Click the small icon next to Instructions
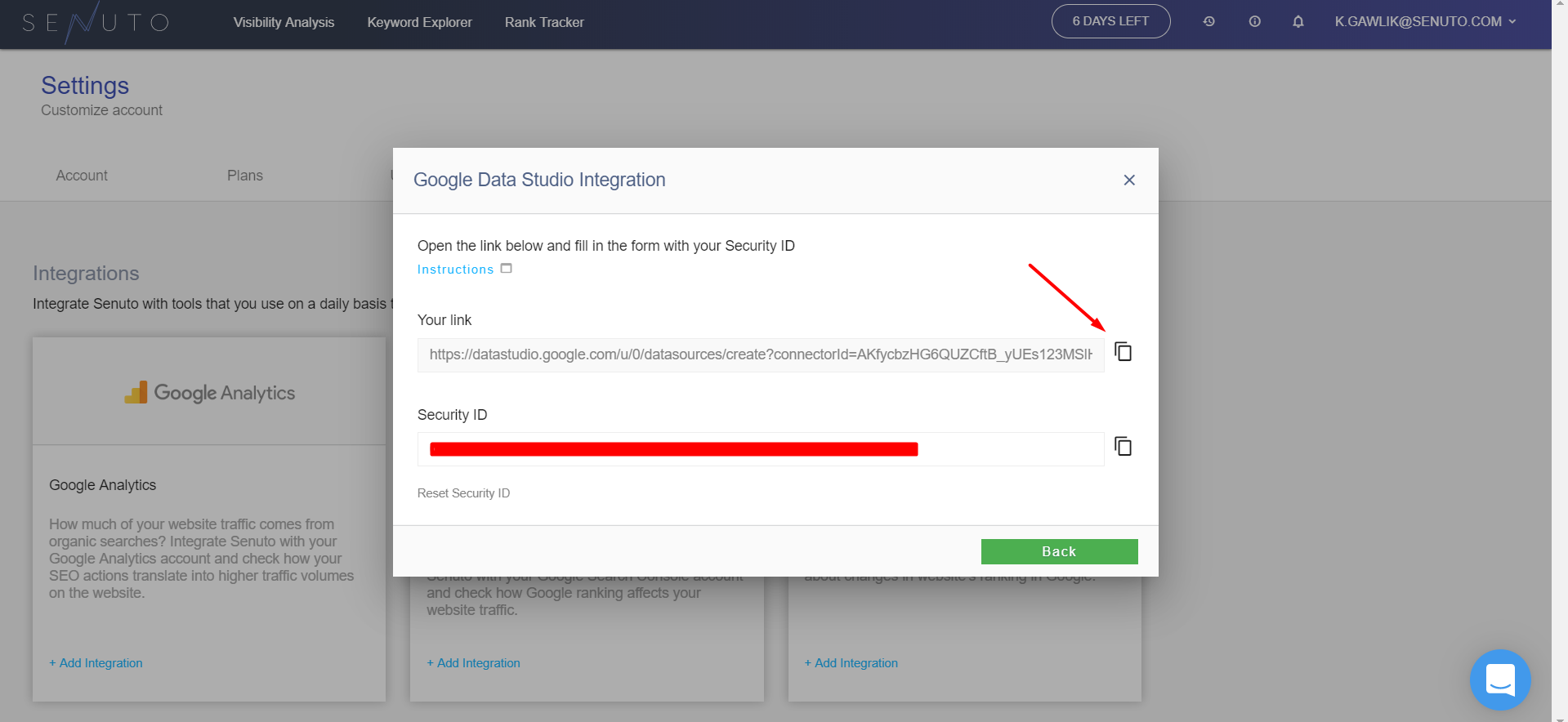Screen dimensions: 1568x722 point(507,269)
